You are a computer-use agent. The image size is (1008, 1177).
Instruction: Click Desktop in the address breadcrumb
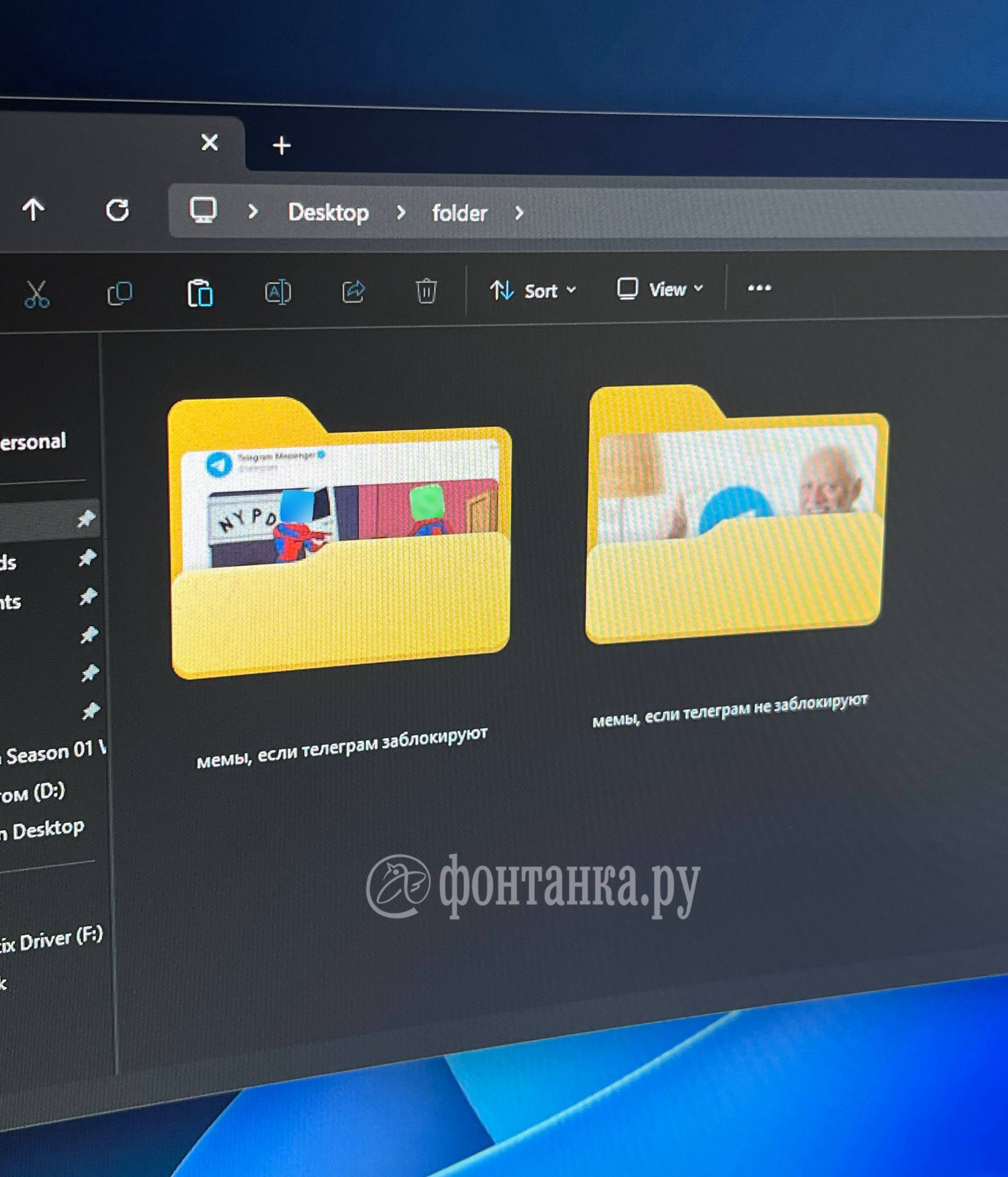(x=328, y=212)
